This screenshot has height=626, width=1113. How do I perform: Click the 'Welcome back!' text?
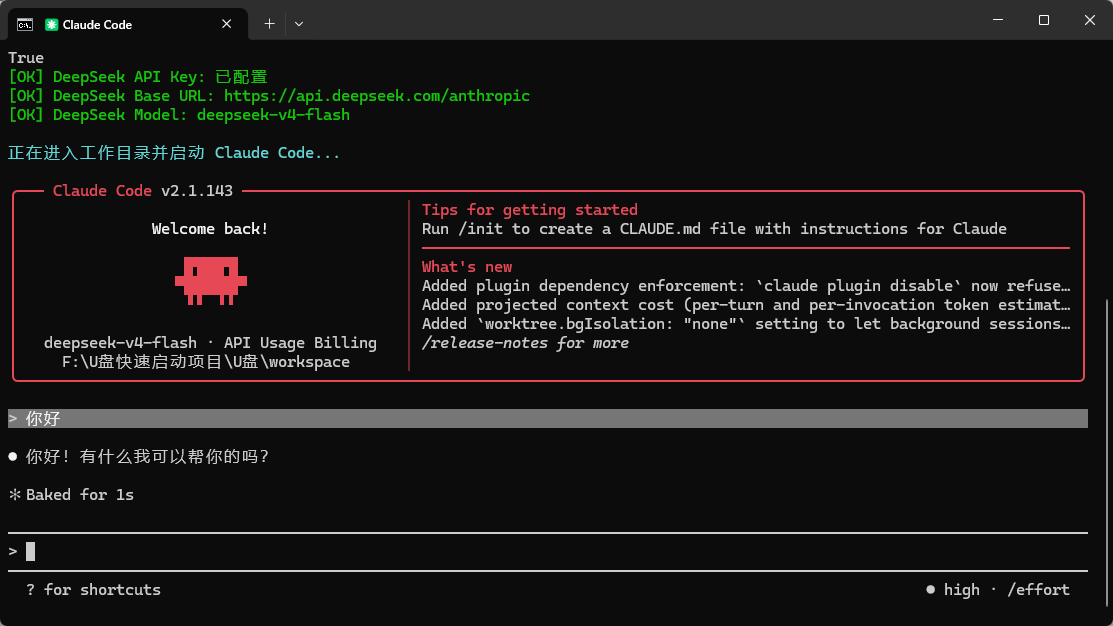210,229
